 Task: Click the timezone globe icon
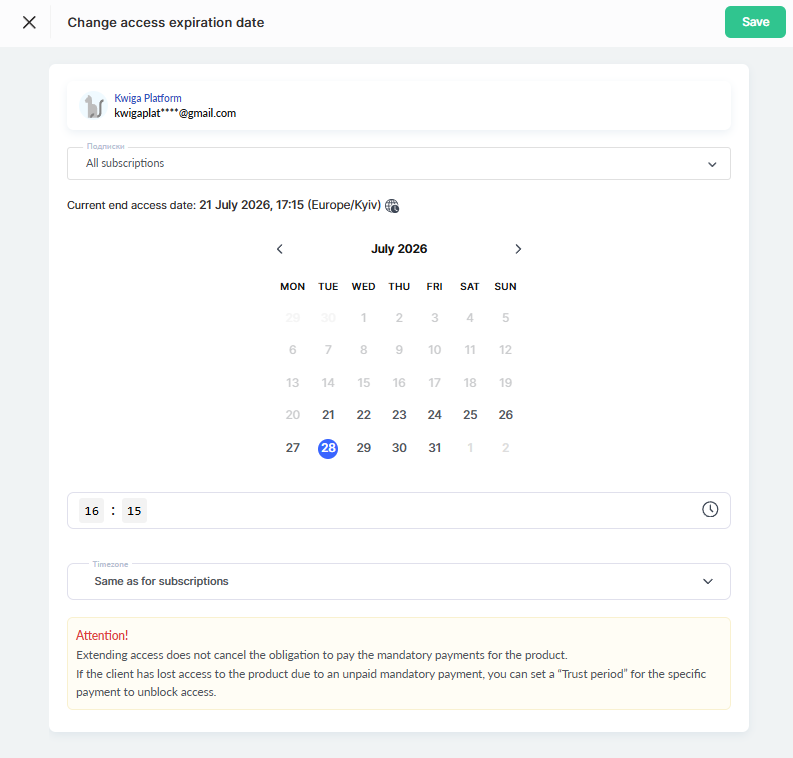point(392,206)
